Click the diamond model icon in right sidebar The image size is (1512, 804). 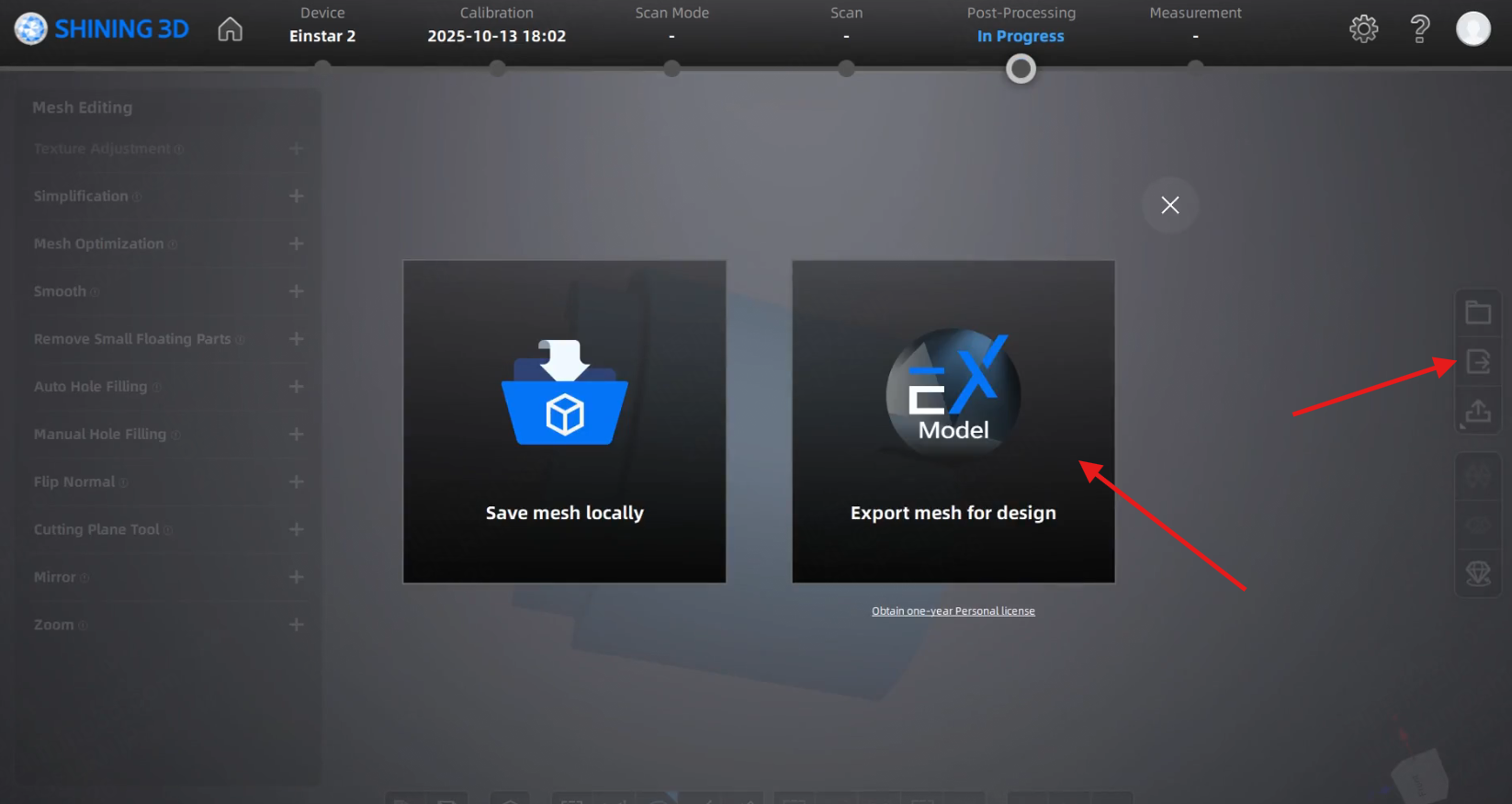pyautogui.click(x=1478, y=574)
